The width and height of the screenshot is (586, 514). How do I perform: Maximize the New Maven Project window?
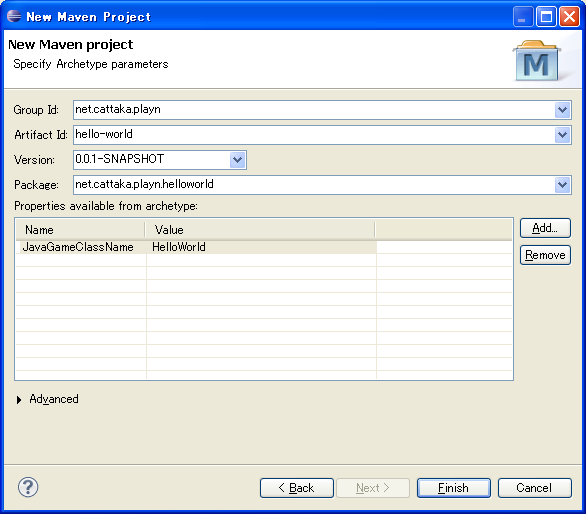pos(546,17)
